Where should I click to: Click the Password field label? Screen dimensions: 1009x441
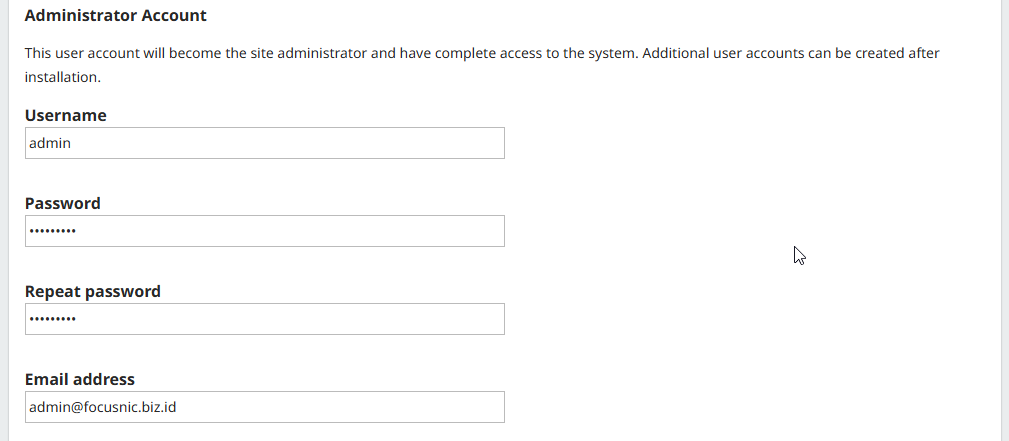62,203
